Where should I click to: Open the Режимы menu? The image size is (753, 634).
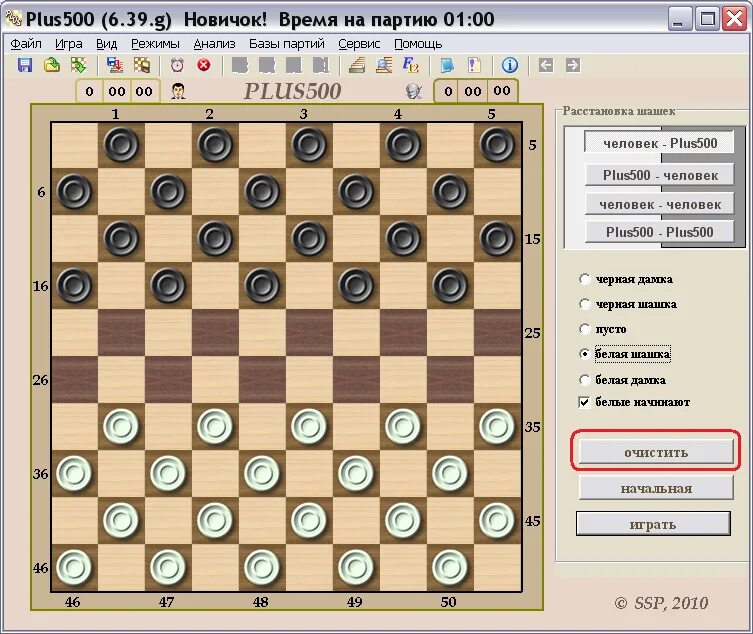(x=156, y=44)
